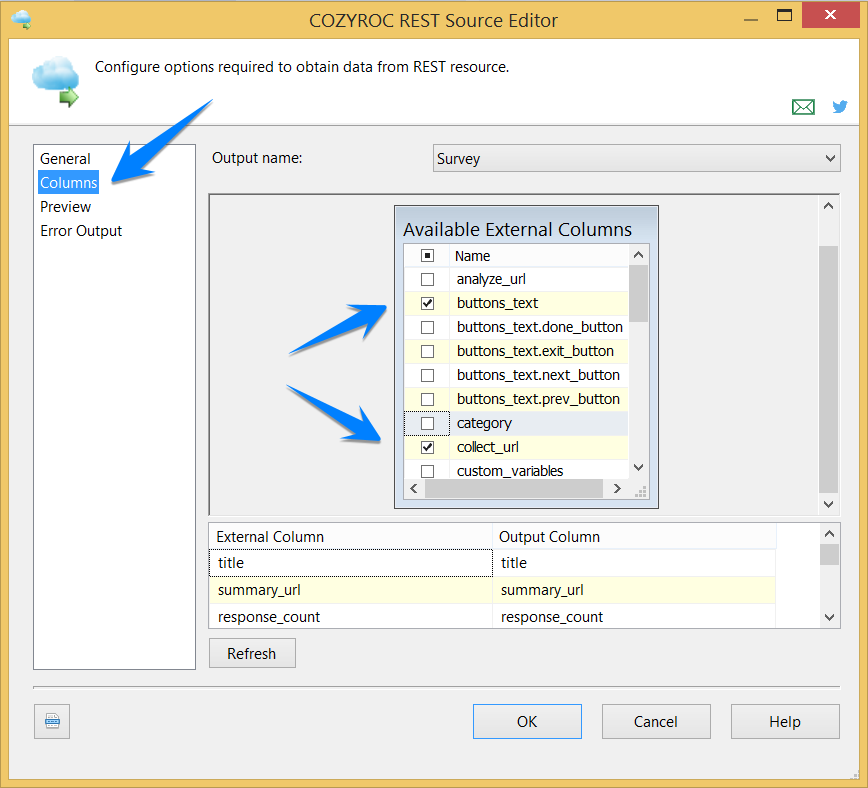The width and height of the screenshot is (868, 788).
Task: Click the buttons_text row name
Action: point(497,303)
